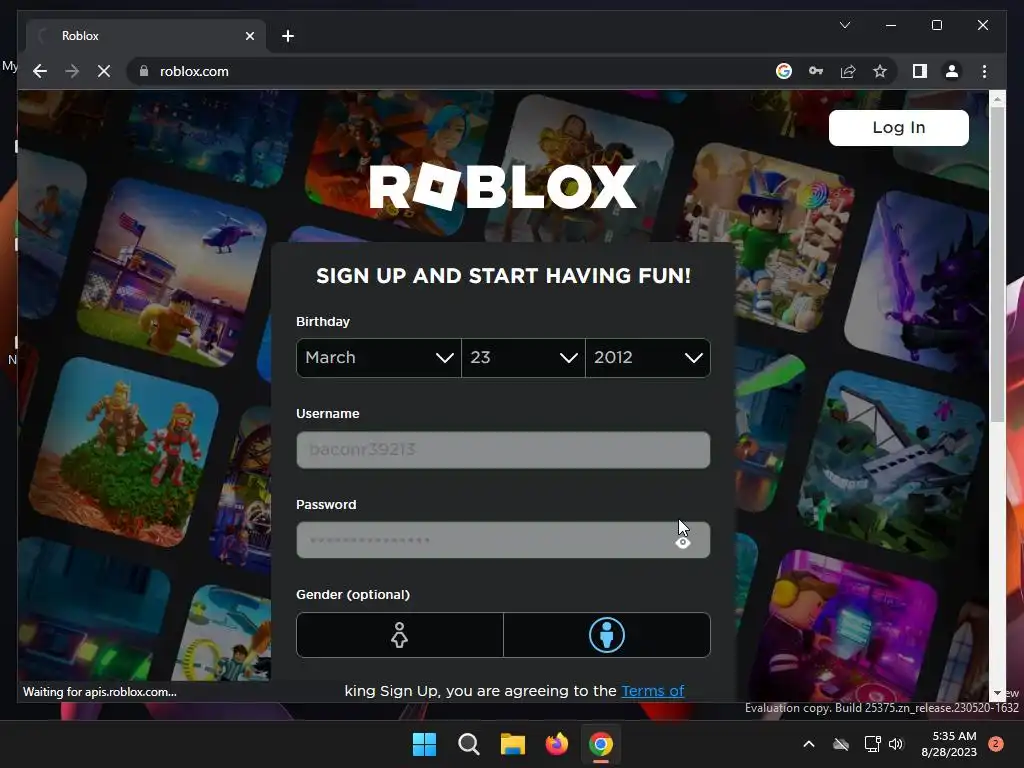Click scrollbar down arrow
Viewport: 1024px width, 768px height.
pyautogui.click(x=997, y=693)
